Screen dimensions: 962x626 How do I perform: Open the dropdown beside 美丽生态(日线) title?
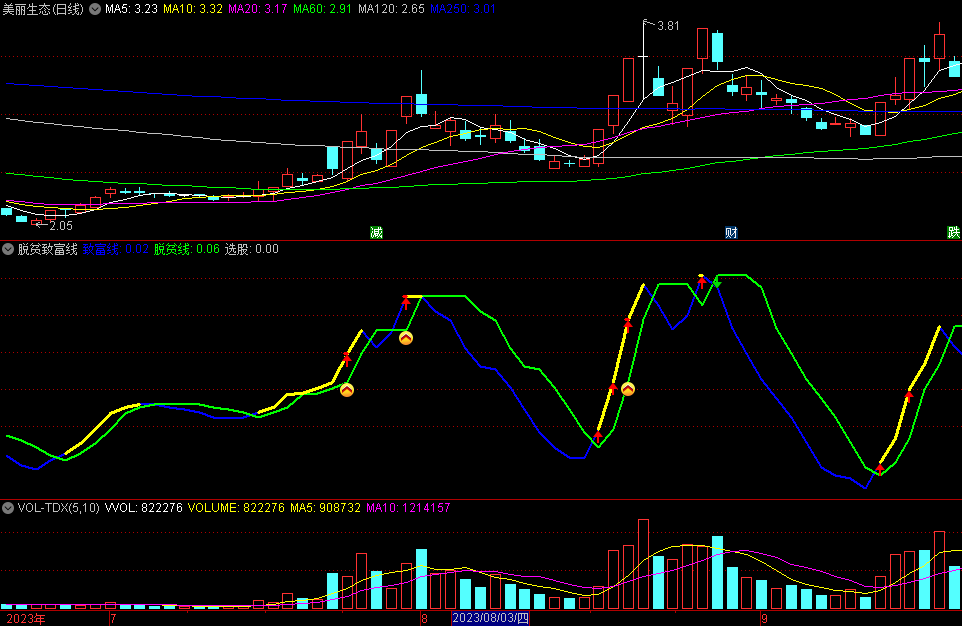click(x=95, y=9)
